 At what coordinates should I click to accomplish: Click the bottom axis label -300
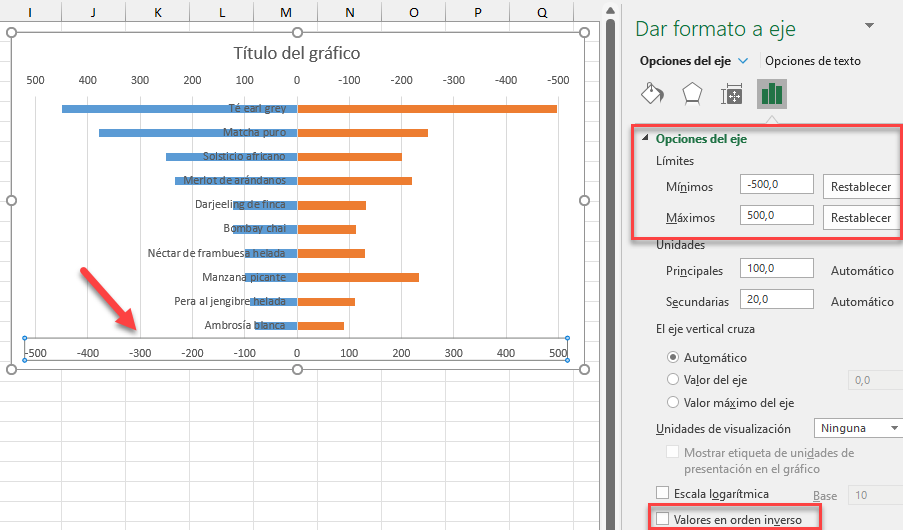tap(139, 353)
